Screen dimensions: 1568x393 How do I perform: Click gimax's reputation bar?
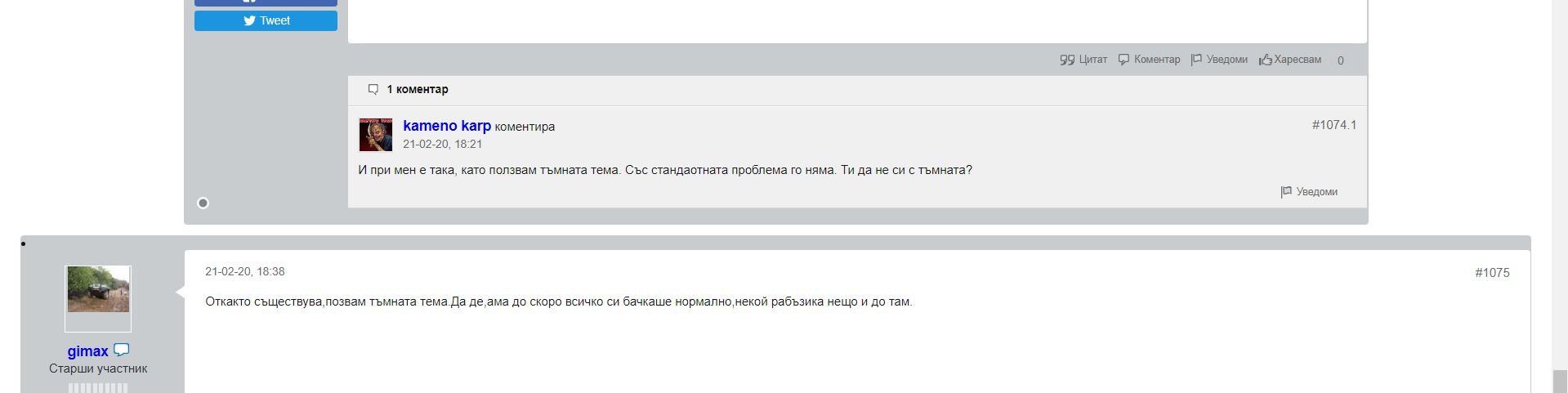(x=98, y=388)
